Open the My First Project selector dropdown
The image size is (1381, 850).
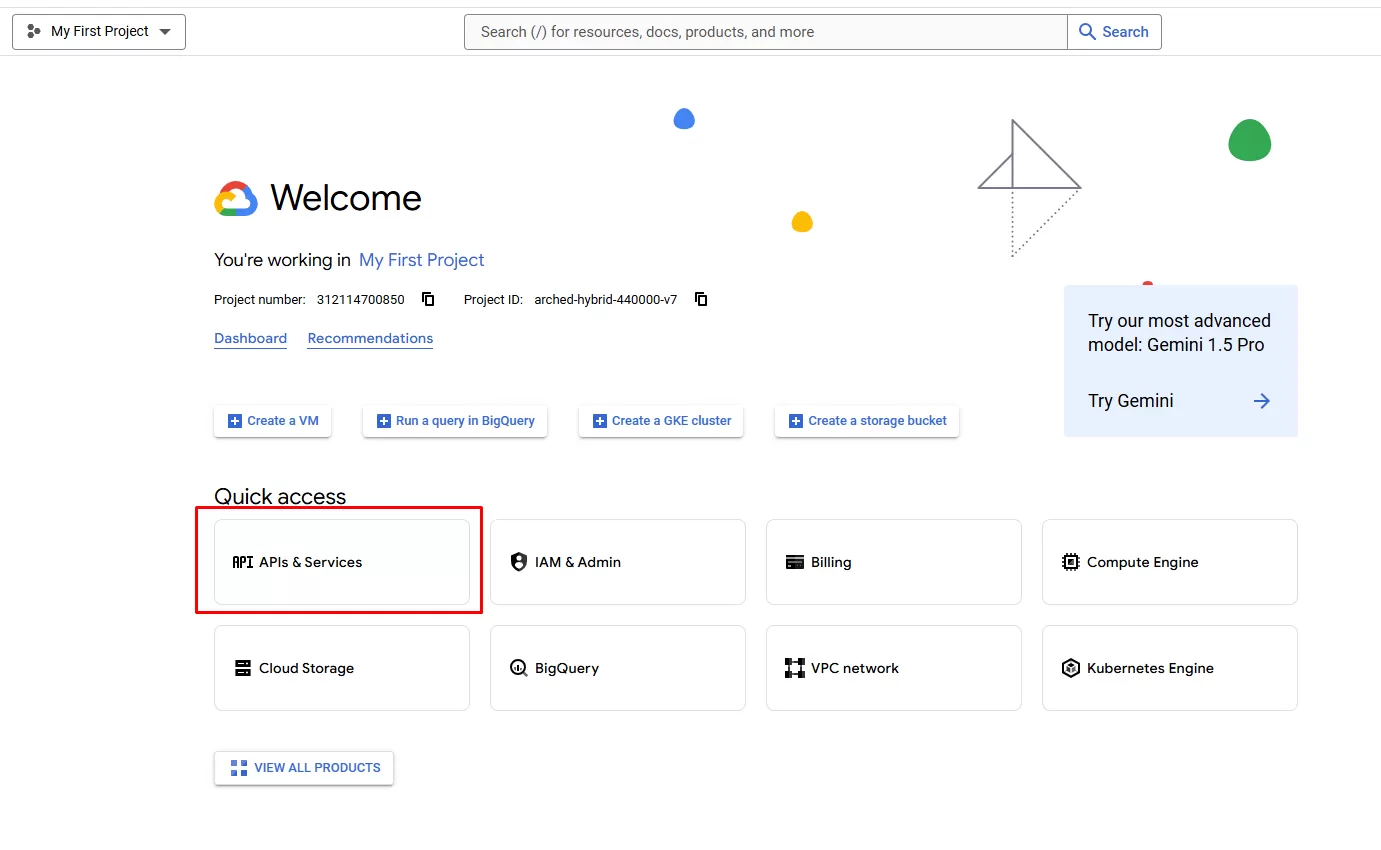(99, 31)
